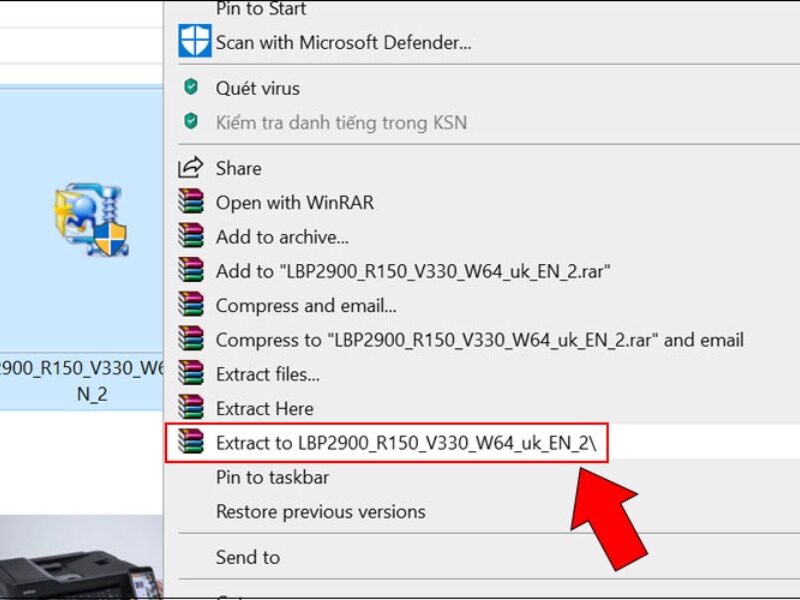Expand the Send to submenu
Screen dimensions: 800x600
pos(248,557)
